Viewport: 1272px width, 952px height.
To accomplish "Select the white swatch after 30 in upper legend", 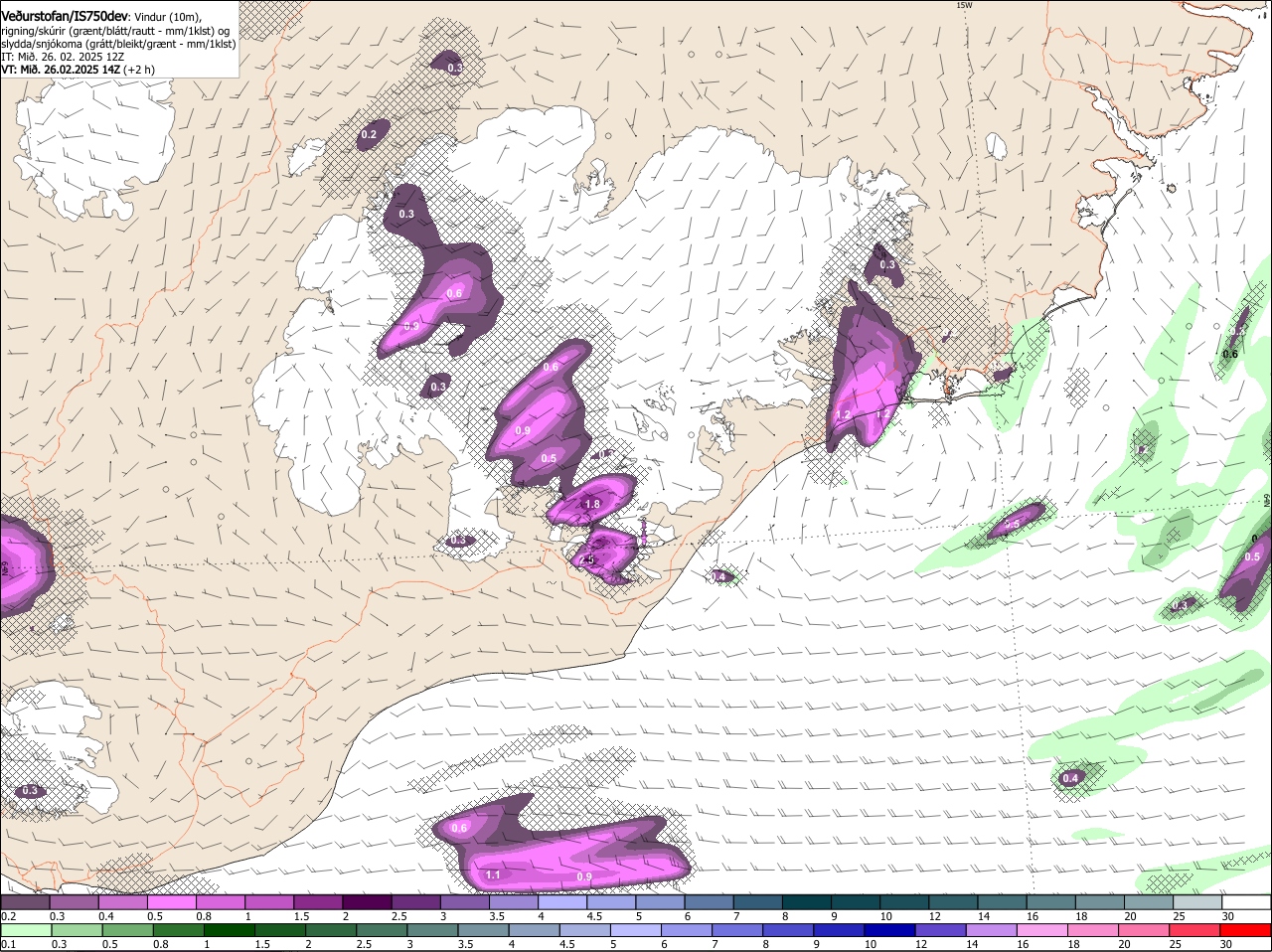I will tap(1244, 902).
